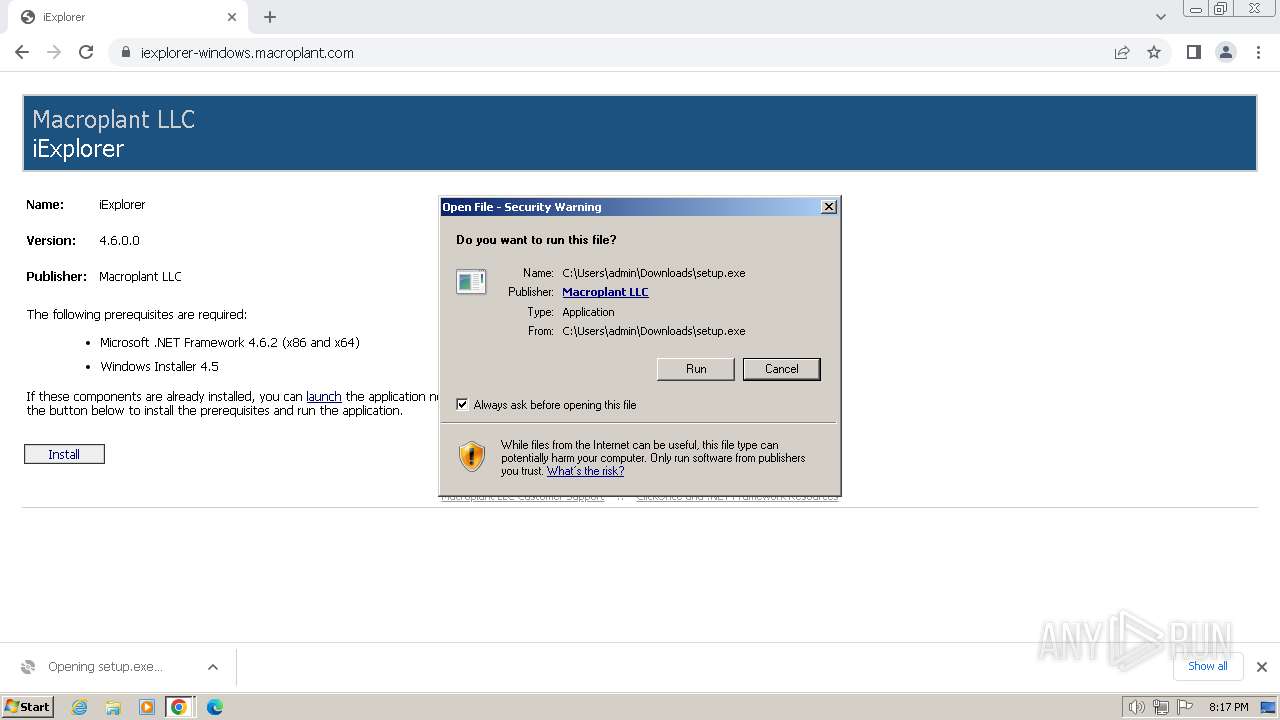
Task: Go back with the browser back arrow
Action: pos(22,52)
